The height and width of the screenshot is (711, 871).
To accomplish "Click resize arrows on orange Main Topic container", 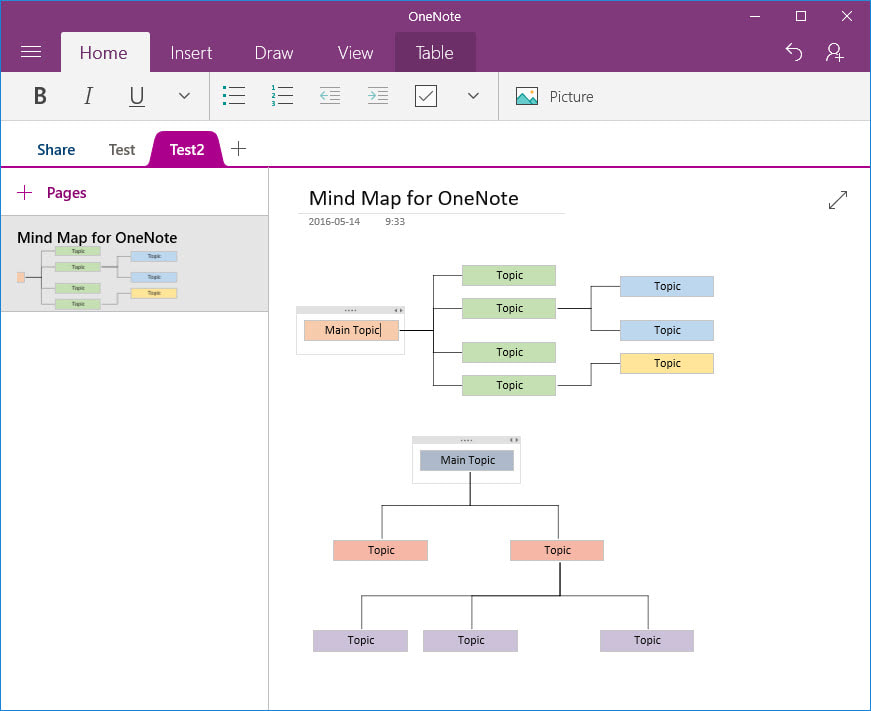I will [398, 311].
